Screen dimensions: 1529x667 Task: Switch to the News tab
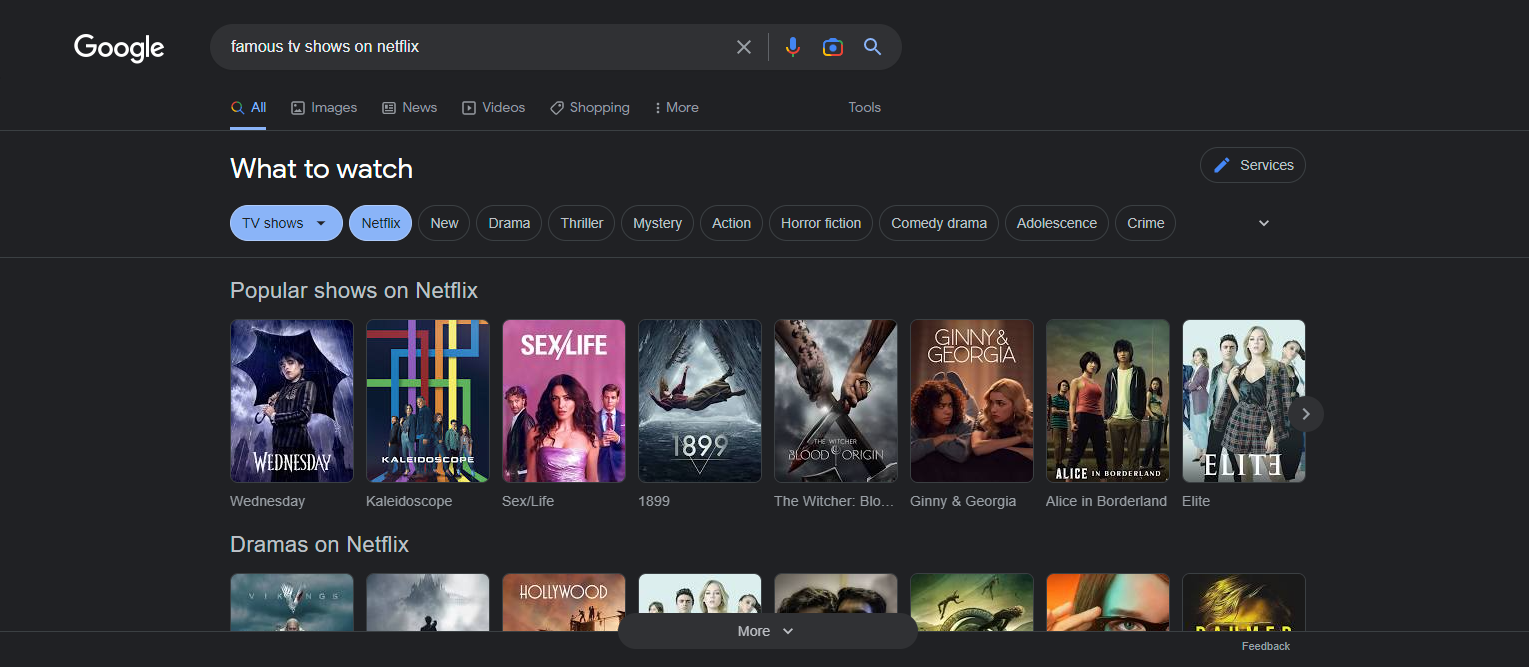[410, 108]
